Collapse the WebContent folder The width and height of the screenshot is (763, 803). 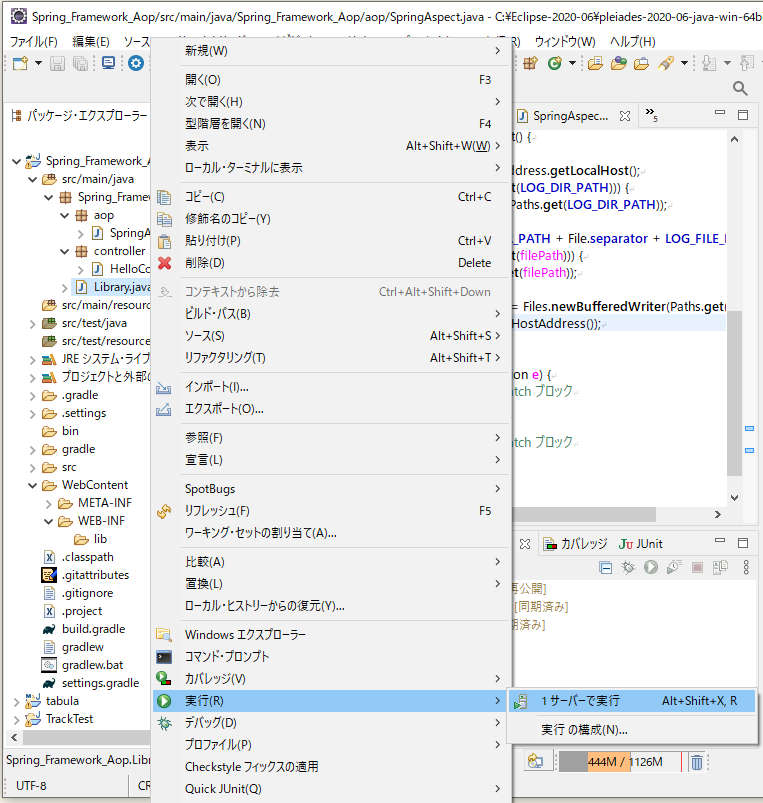[x=32, y=485]
